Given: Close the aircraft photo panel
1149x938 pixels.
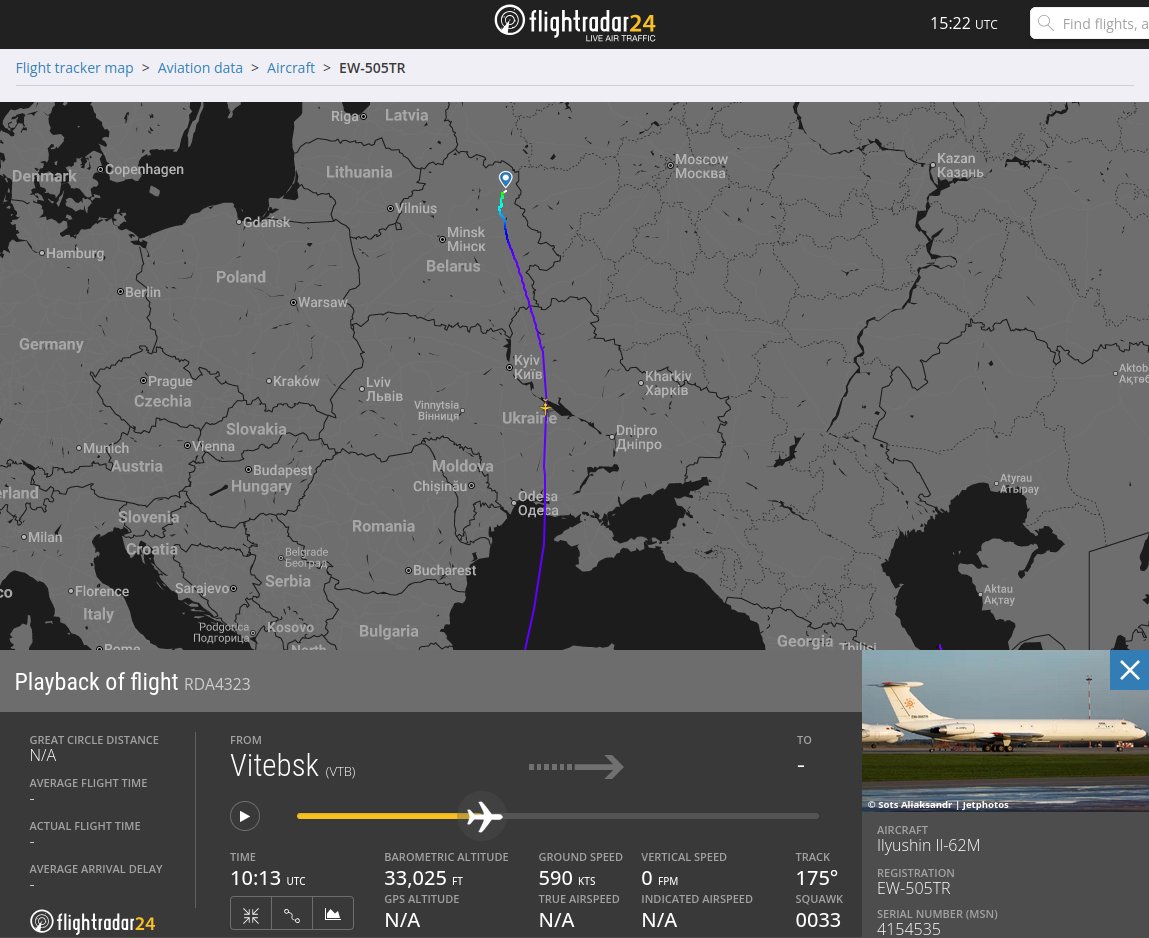Looking at the screenshot, I should pyautogui.click(x=1129, y=670).
